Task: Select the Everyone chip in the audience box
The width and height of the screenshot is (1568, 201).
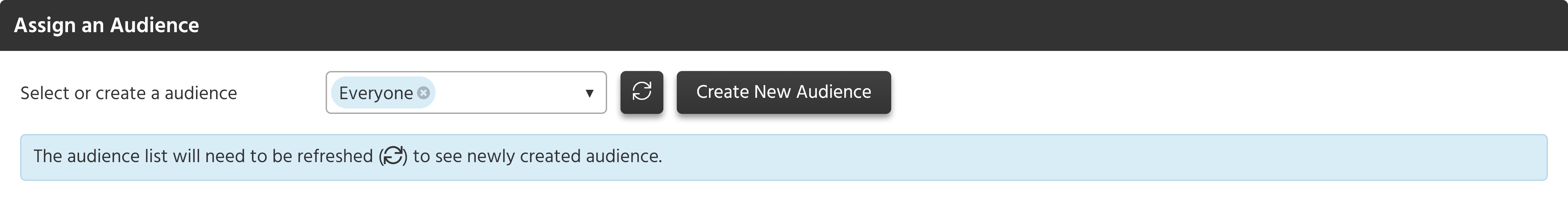Action: pos(383,92)
